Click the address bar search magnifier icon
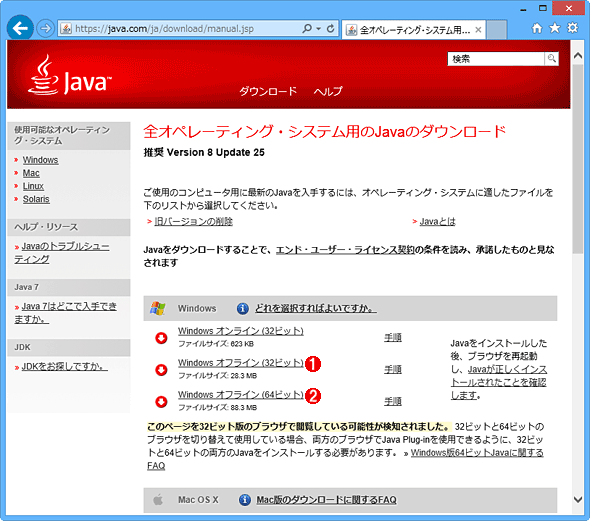The height and width of the screenshot is (521, 590). 307,28
